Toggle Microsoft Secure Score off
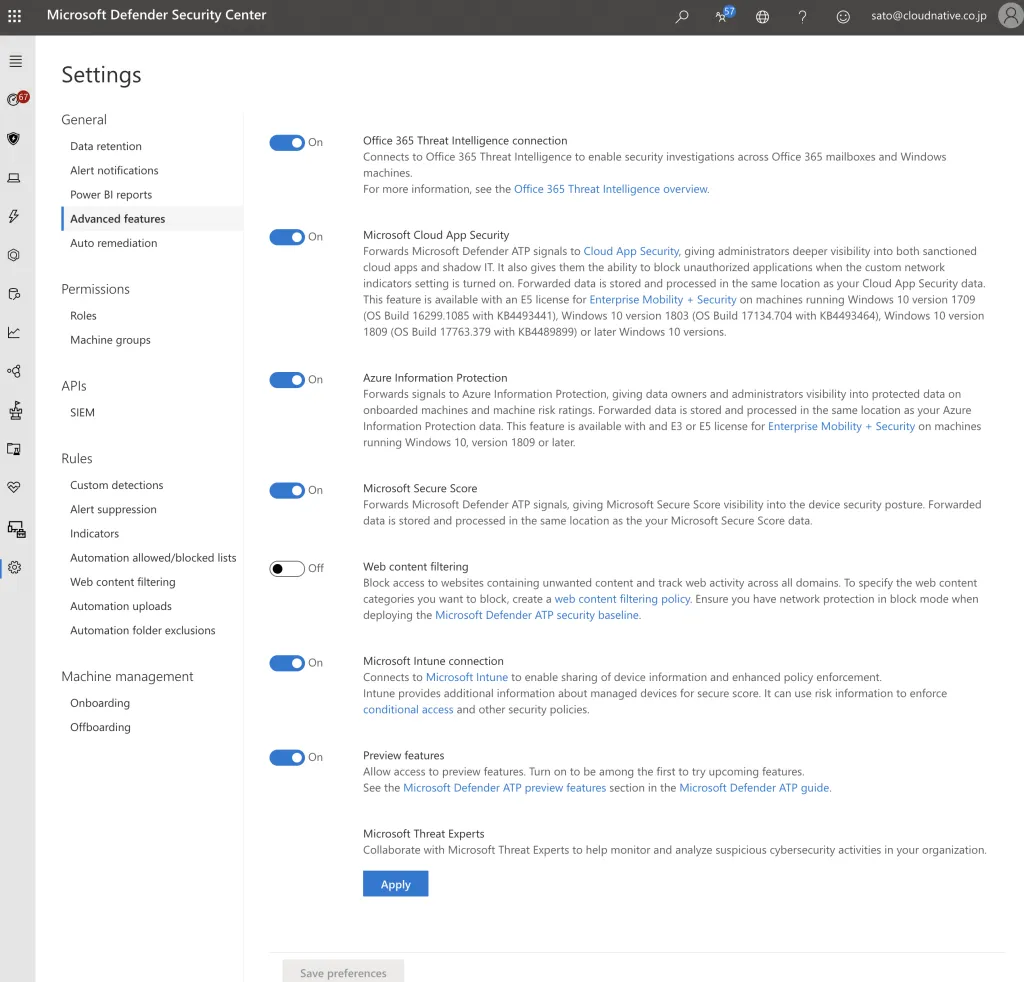The image size is (1024, 982). pyautogui.click(x=287, y=490)
